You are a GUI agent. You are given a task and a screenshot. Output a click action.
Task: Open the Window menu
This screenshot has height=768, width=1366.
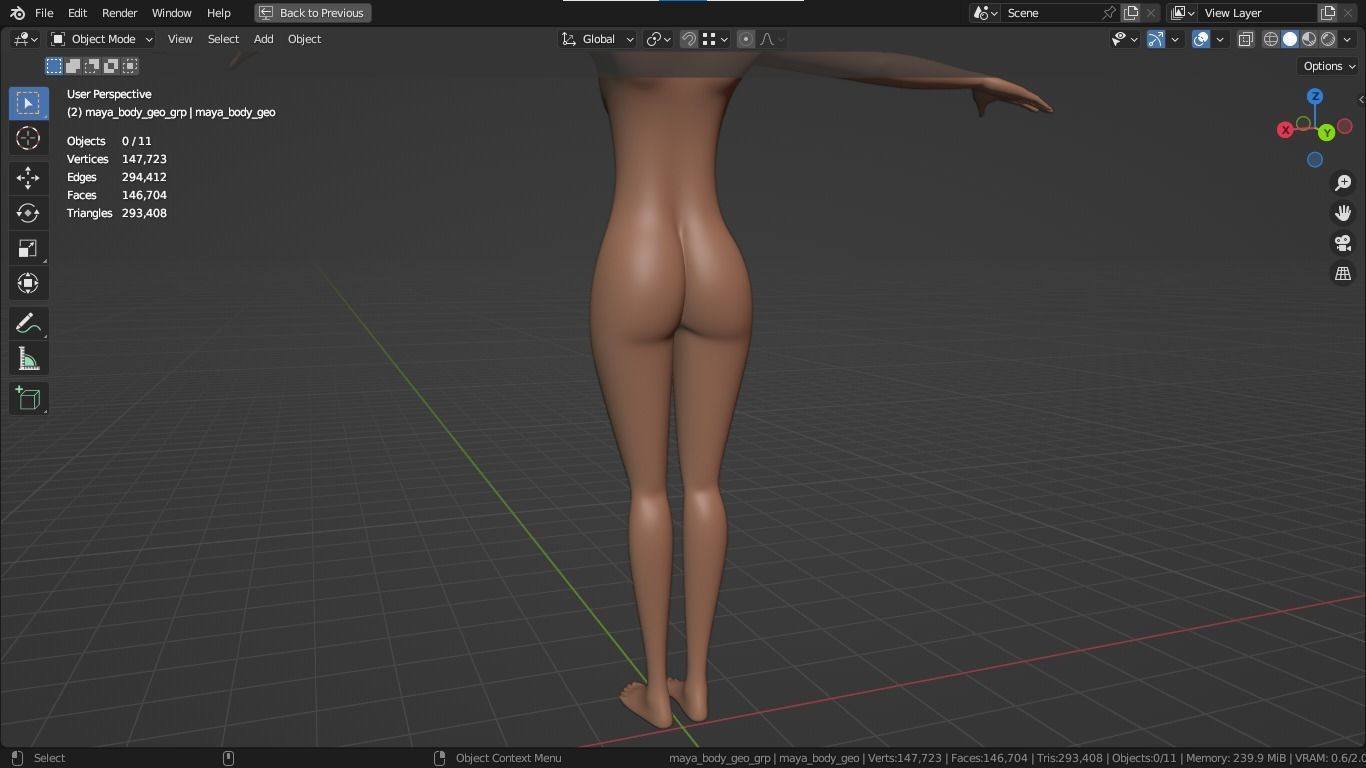[x=171, y=13]
